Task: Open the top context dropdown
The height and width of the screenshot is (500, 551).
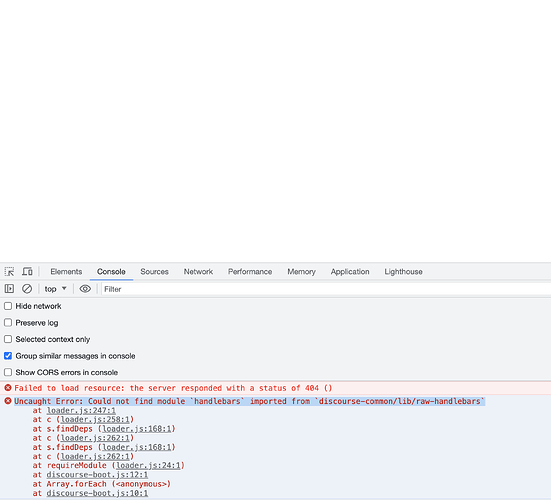Action: 55,289
